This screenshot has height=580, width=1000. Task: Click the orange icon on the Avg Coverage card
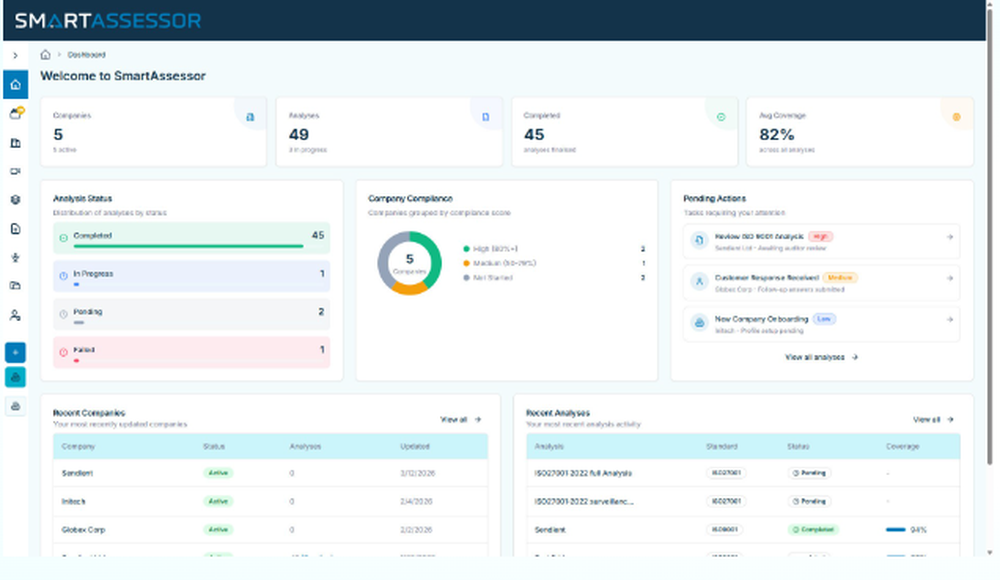[957, 119]
